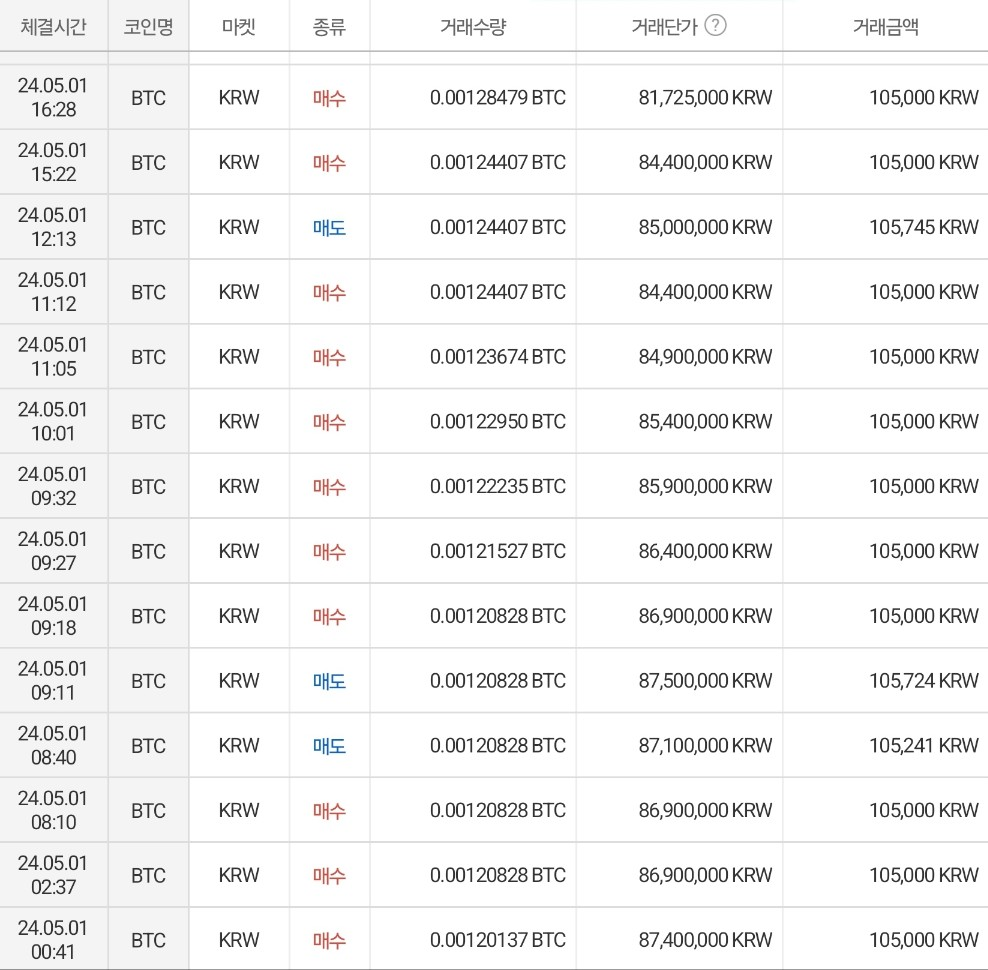Viewport: 988px width, 970px height.
Task: Select the BTC coin name in the 10:01 row
Action: click(x=148, y=422)
